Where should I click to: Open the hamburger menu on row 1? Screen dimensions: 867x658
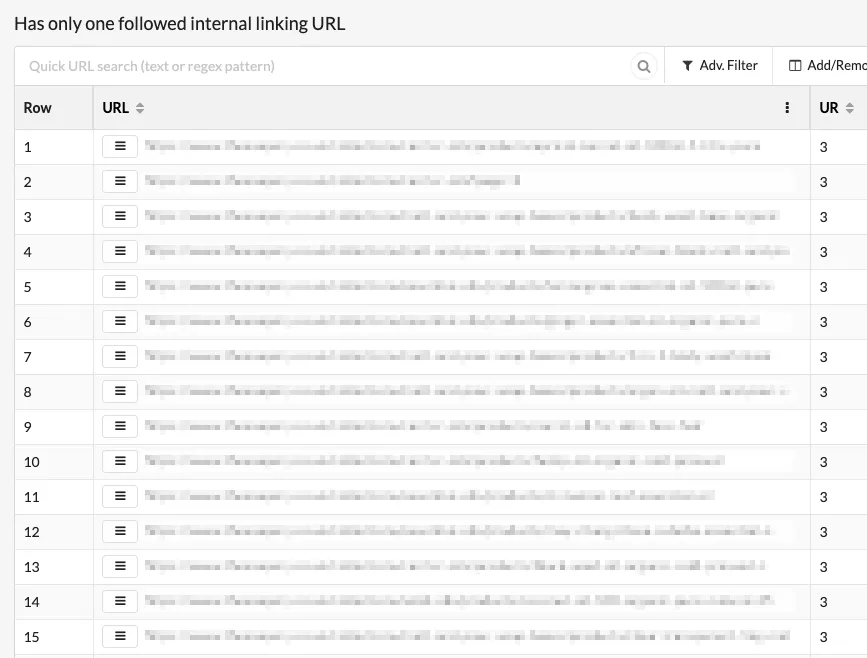pyautogui.click(x=120, y=146)
